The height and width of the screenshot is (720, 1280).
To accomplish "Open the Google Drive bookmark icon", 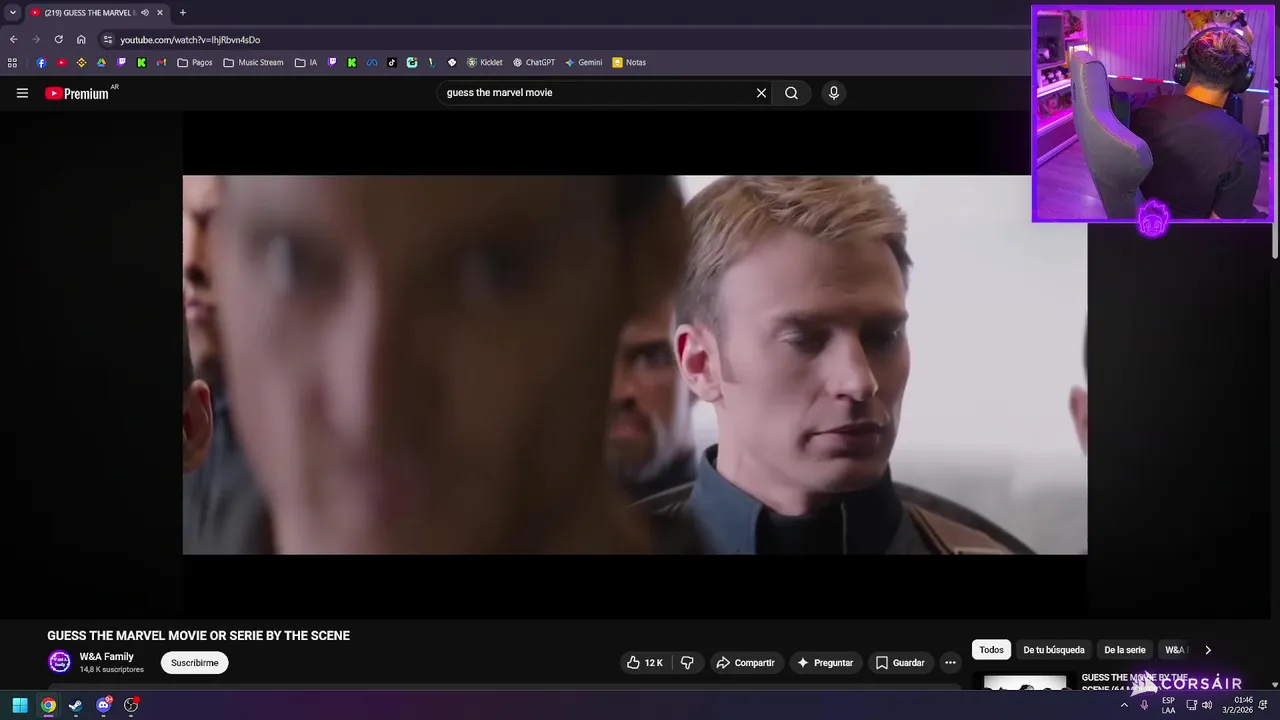I will coord(101,62).
